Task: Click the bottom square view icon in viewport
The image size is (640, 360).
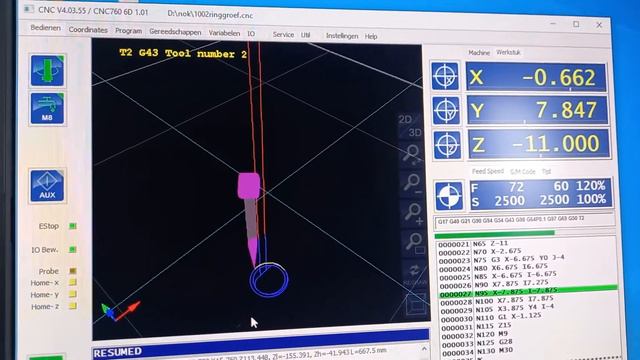Action: click(x=416, y=304)
